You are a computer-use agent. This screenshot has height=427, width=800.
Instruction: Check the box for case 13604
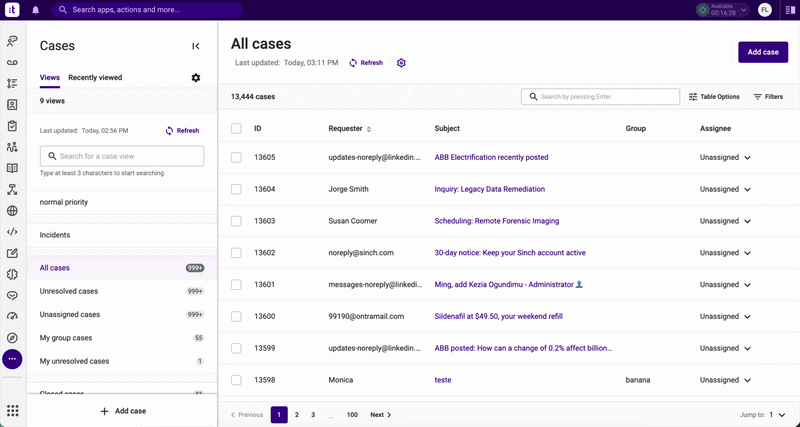tap(236, 189)
